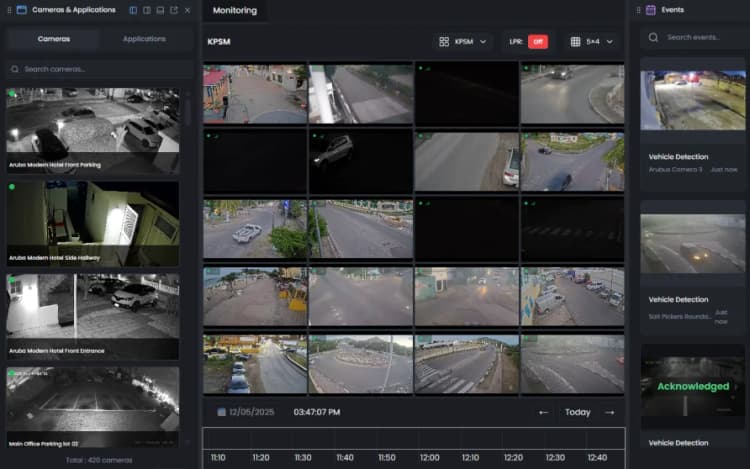Open the grid feed with line of parked cars
Image resolution: width=750 pixels, height=469 pixels.
255,364
